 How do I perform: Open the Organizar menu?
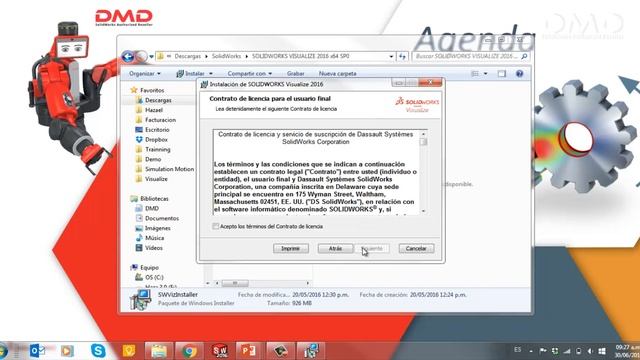point(144,73)
